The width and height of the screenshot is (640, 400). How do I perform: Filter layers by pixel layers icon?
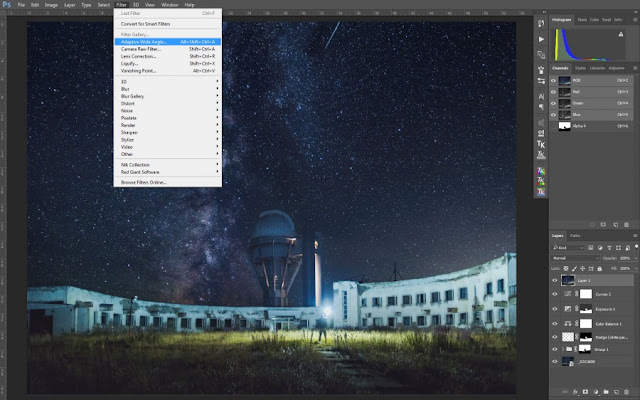(591, 248)
